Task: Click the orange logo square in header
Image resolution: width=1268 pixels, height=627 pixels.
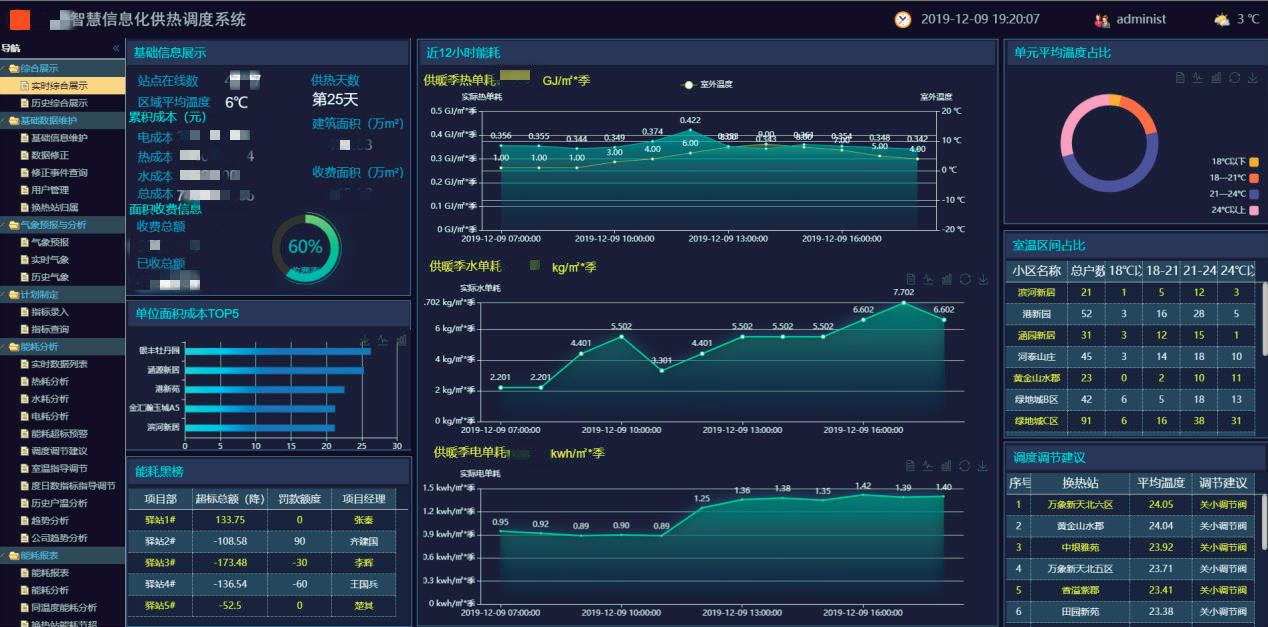Action: pyautogui.click(x=20, y=19)
